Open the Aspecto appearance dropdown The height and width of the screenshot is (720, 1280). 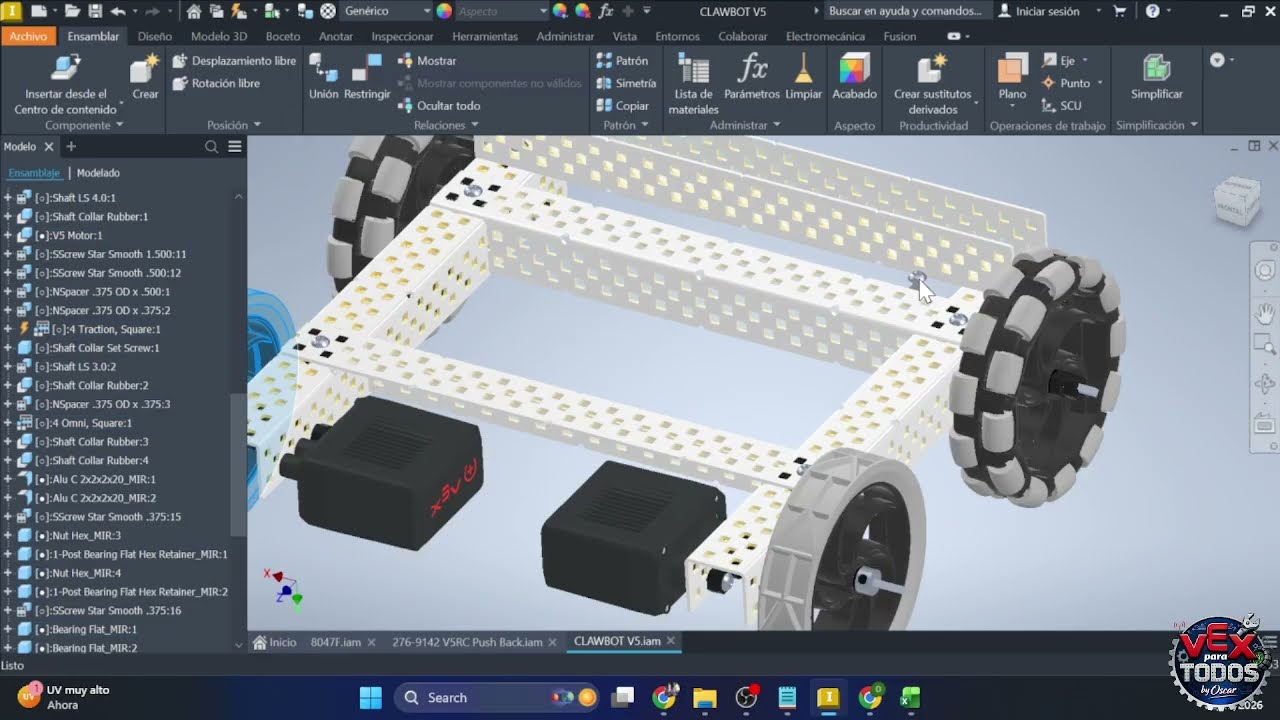coord(502,11)
